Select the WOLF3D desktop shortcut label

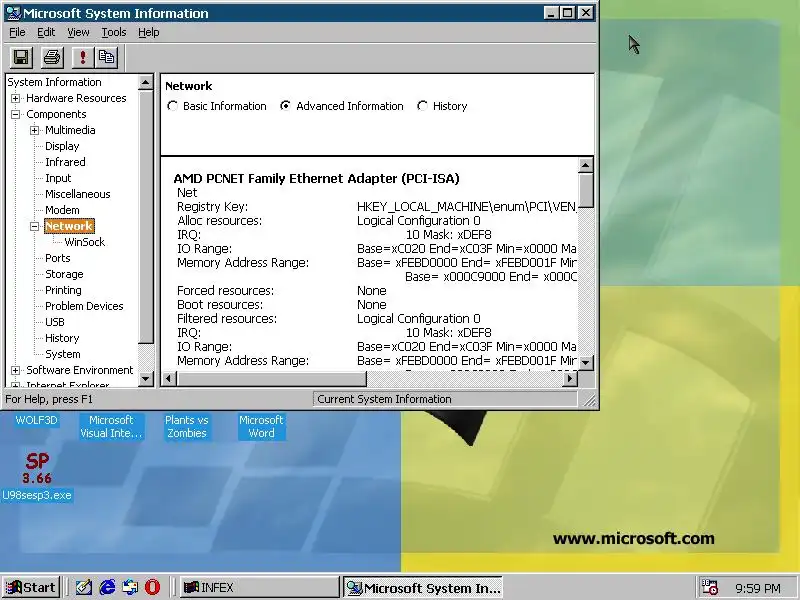(x=36, y=420)
